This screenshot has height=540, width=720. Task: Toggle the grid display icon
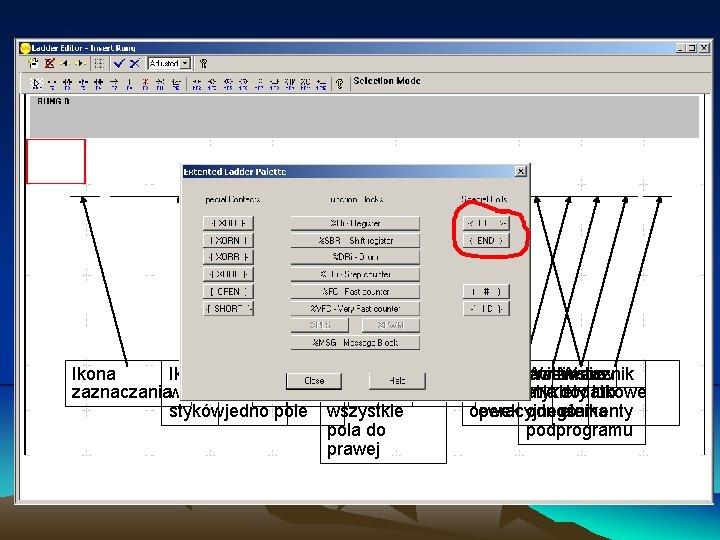[99, 63]
